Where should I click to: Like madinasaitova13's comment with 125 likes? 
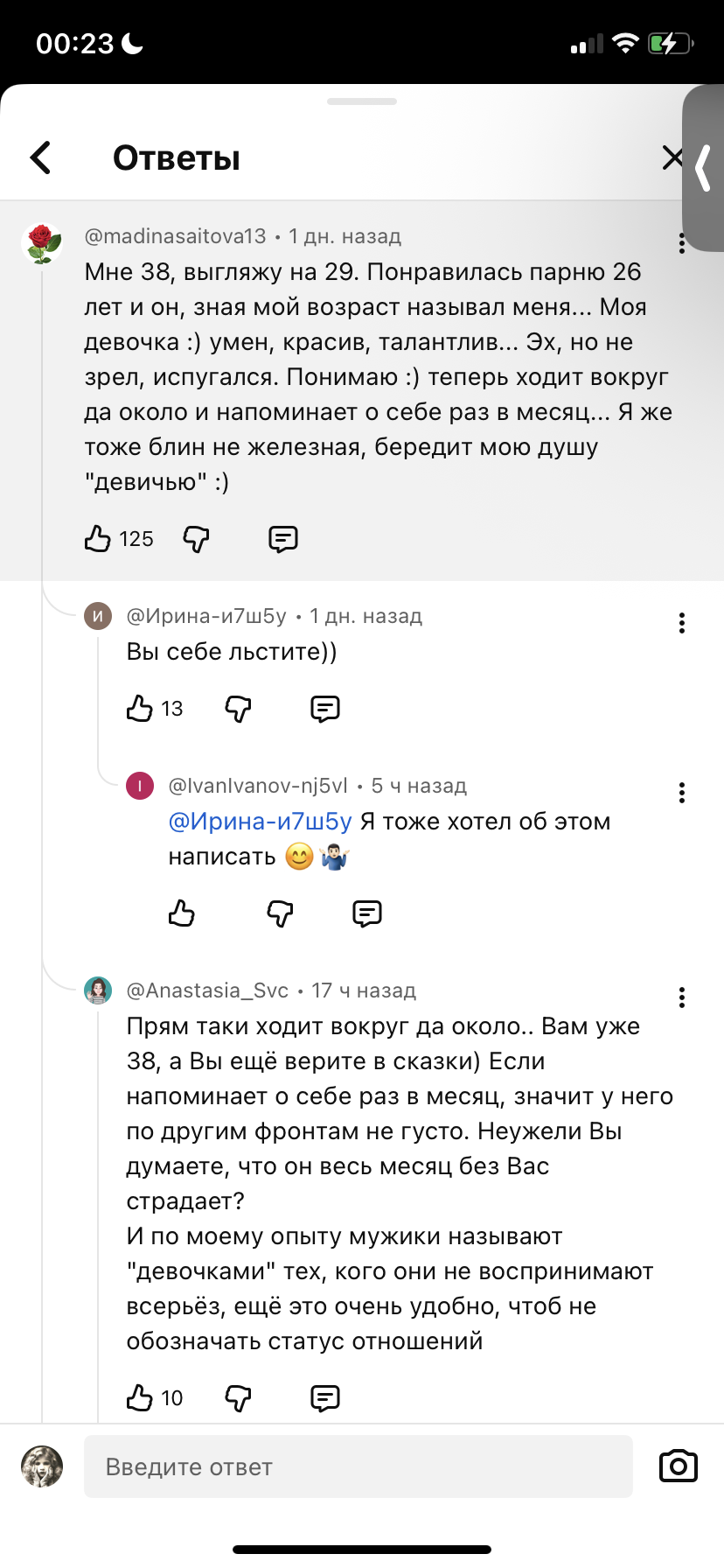[98, 538]
